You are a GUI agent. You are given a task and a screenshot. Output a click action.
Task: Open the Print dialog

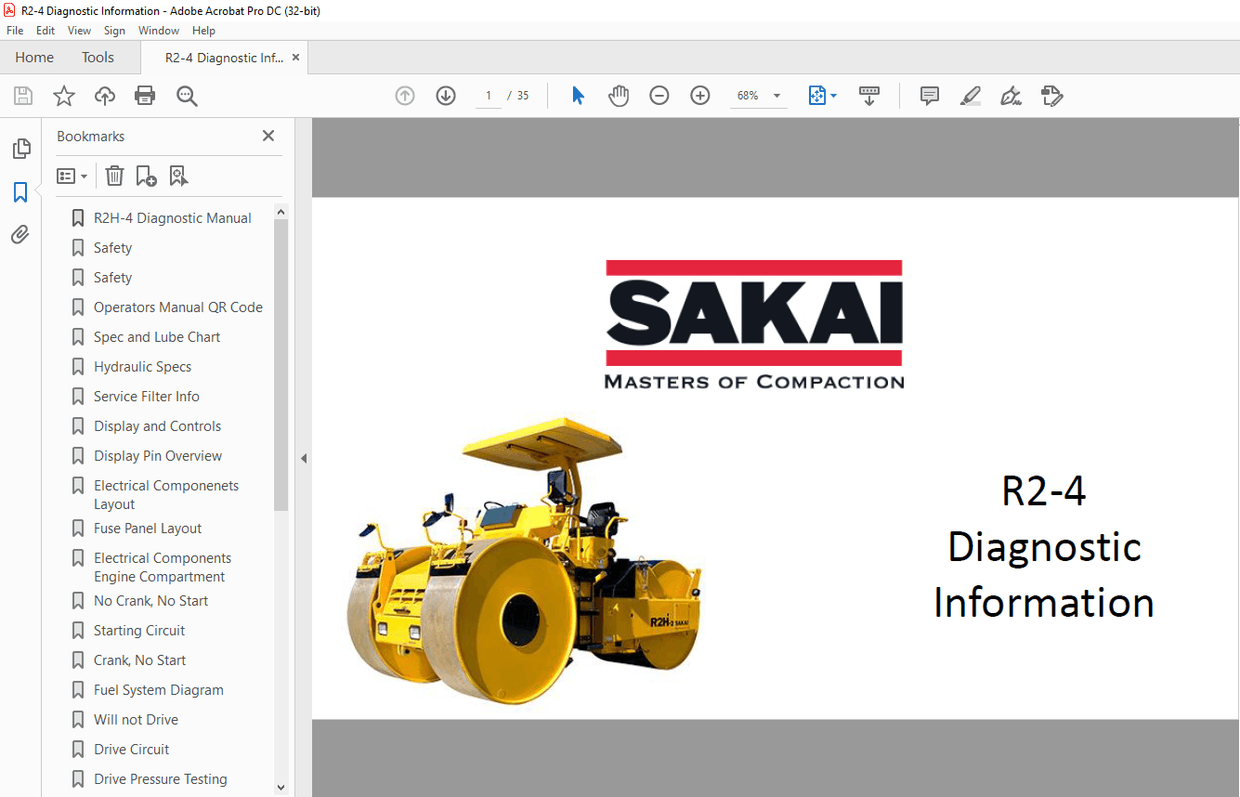click(144, 95)
